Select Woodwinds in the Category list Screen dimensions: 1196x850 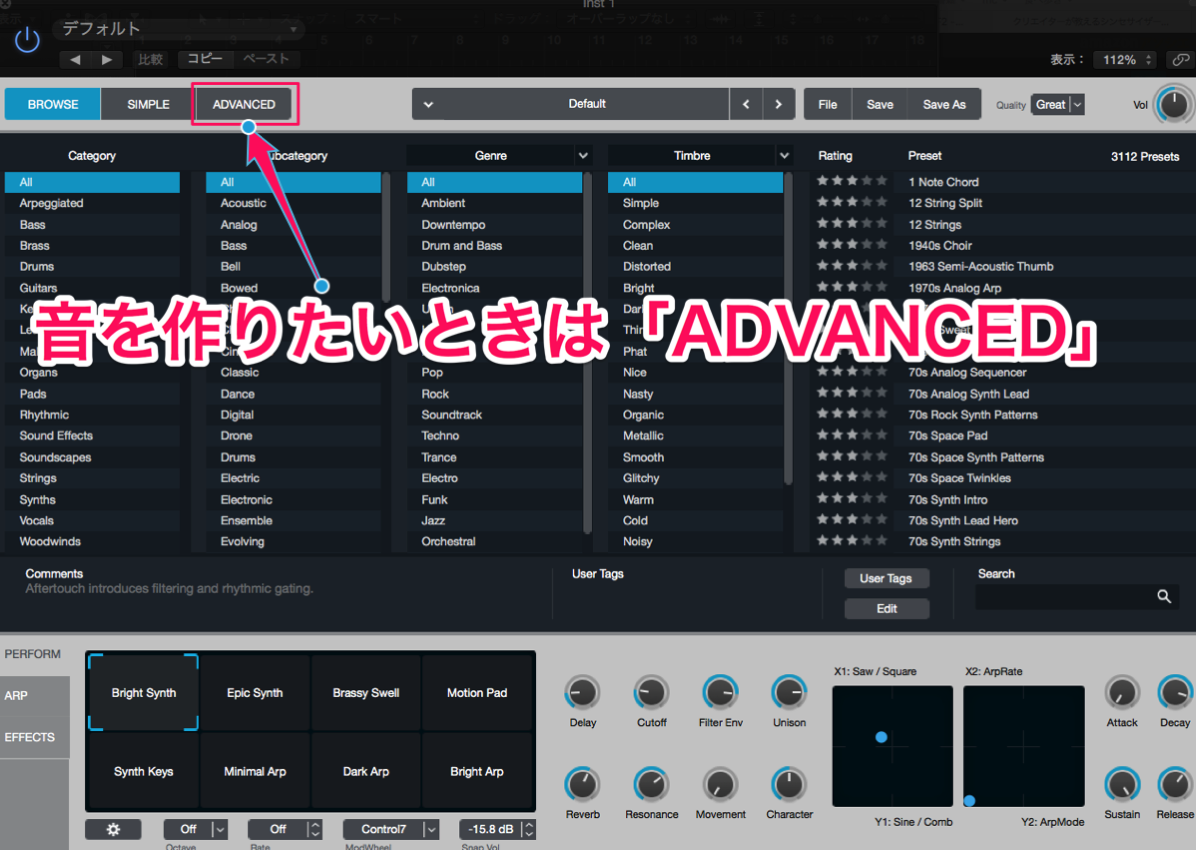point(92,541)
